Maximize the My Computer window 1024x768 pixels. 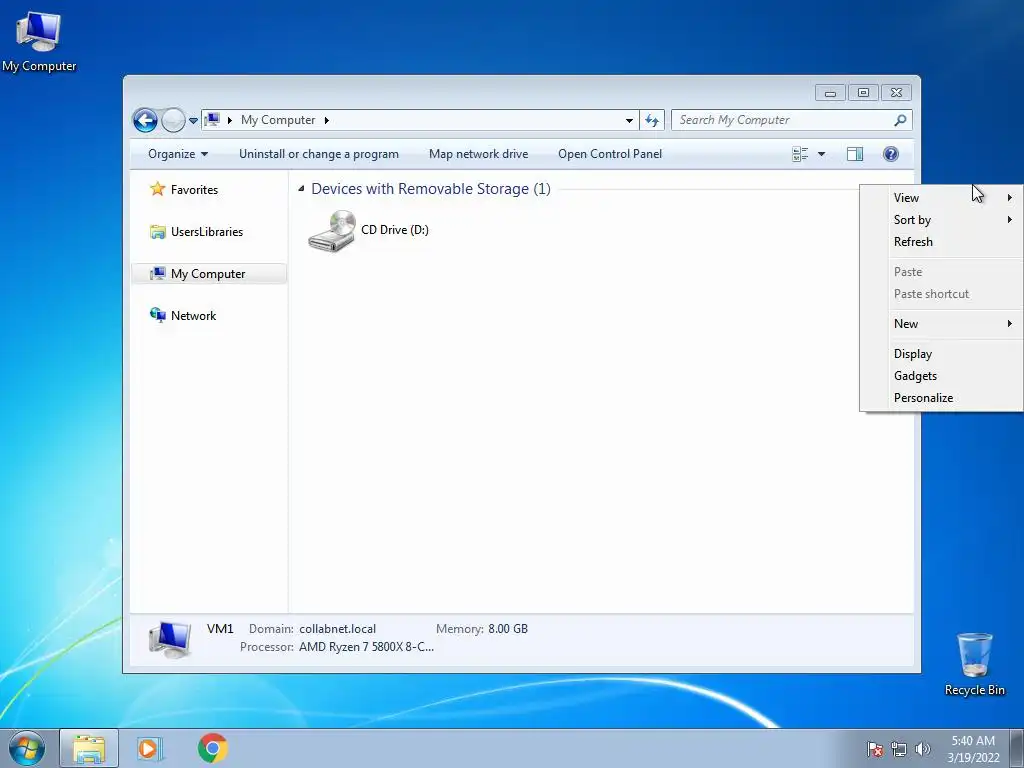[863, 93]
